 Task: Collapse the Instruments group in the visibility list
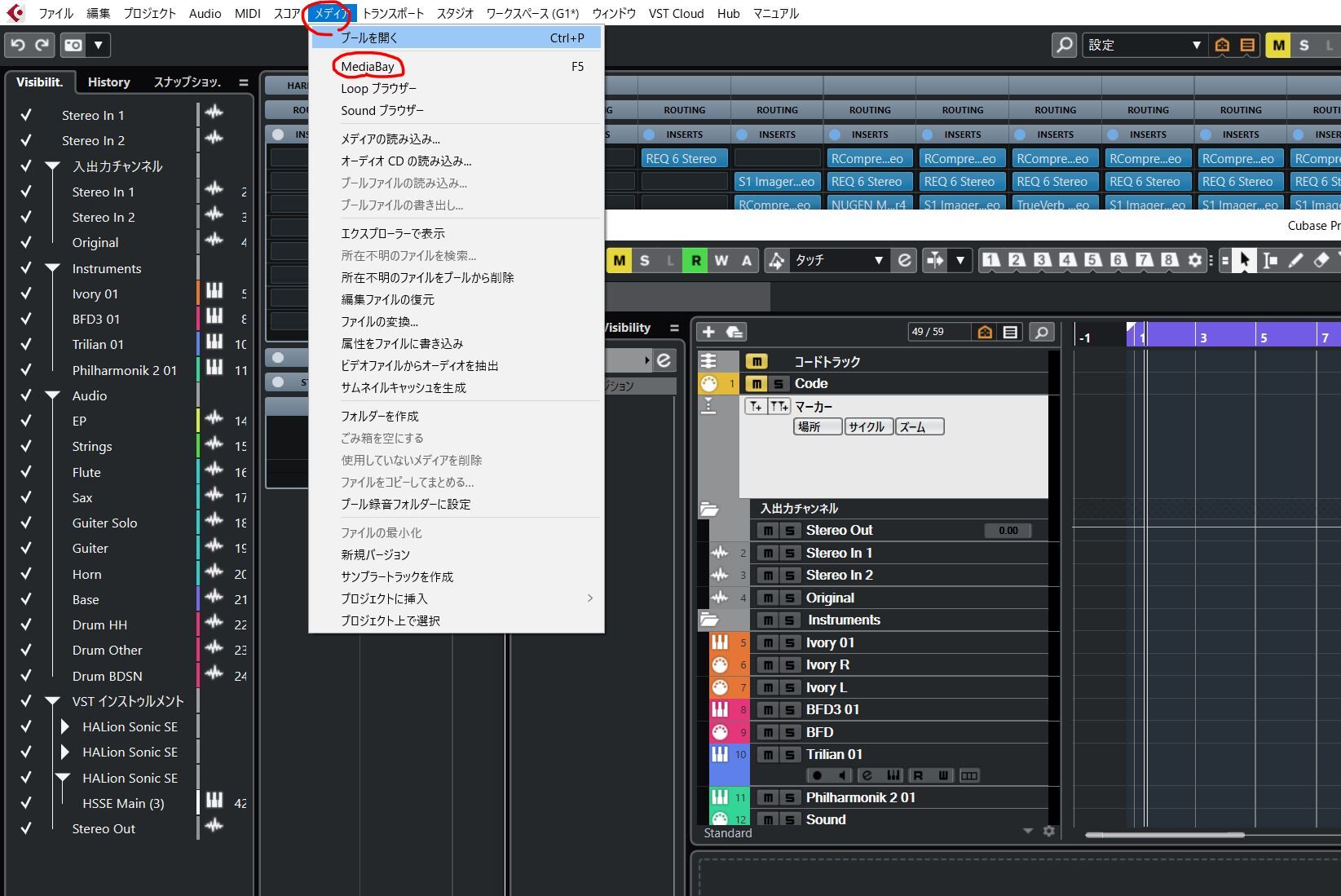(x=53, y=268)
